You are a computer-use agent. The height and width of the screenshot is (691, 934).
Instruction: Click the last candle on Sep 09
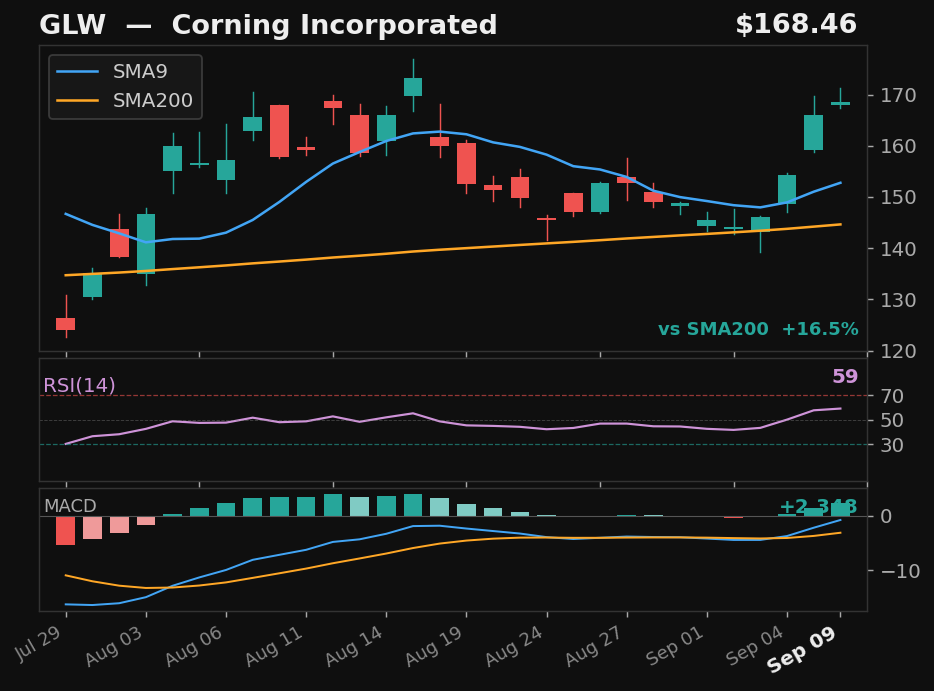(840, 104)
